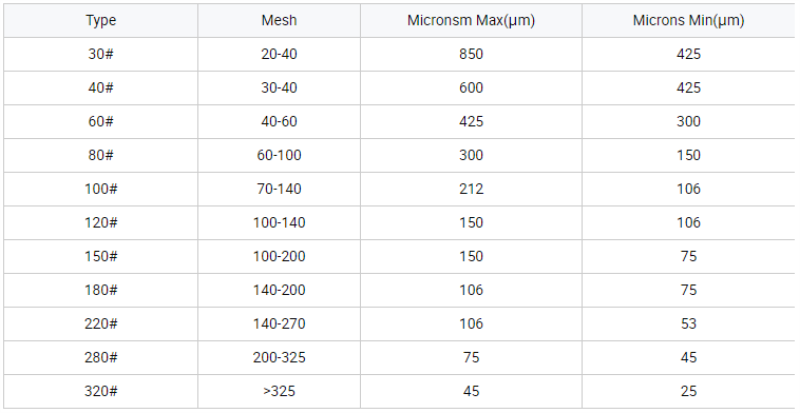800x413 pixels.
Task: Click the 60# type cell
Action: (101, 122)
